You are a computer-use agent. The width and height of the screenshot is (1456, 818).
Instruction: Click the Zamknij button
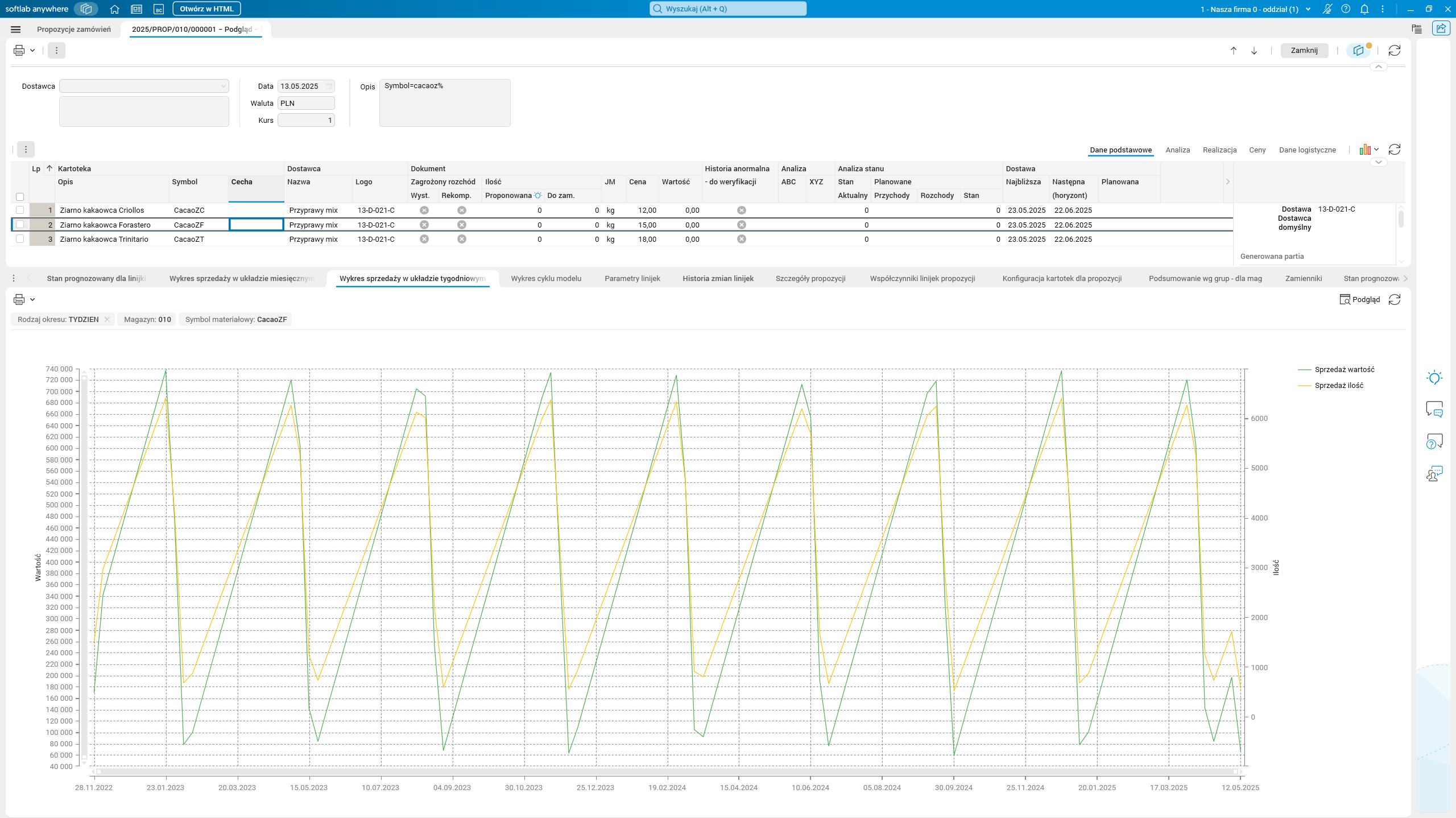(1304, 51)
